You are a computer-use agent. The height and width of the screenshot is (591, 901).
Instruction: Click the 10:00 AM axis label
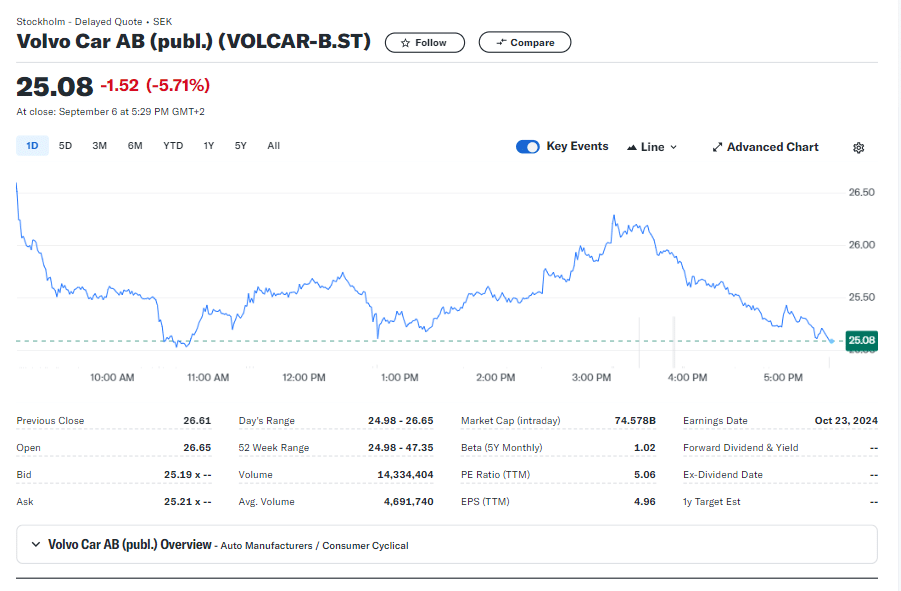[112, 377]
